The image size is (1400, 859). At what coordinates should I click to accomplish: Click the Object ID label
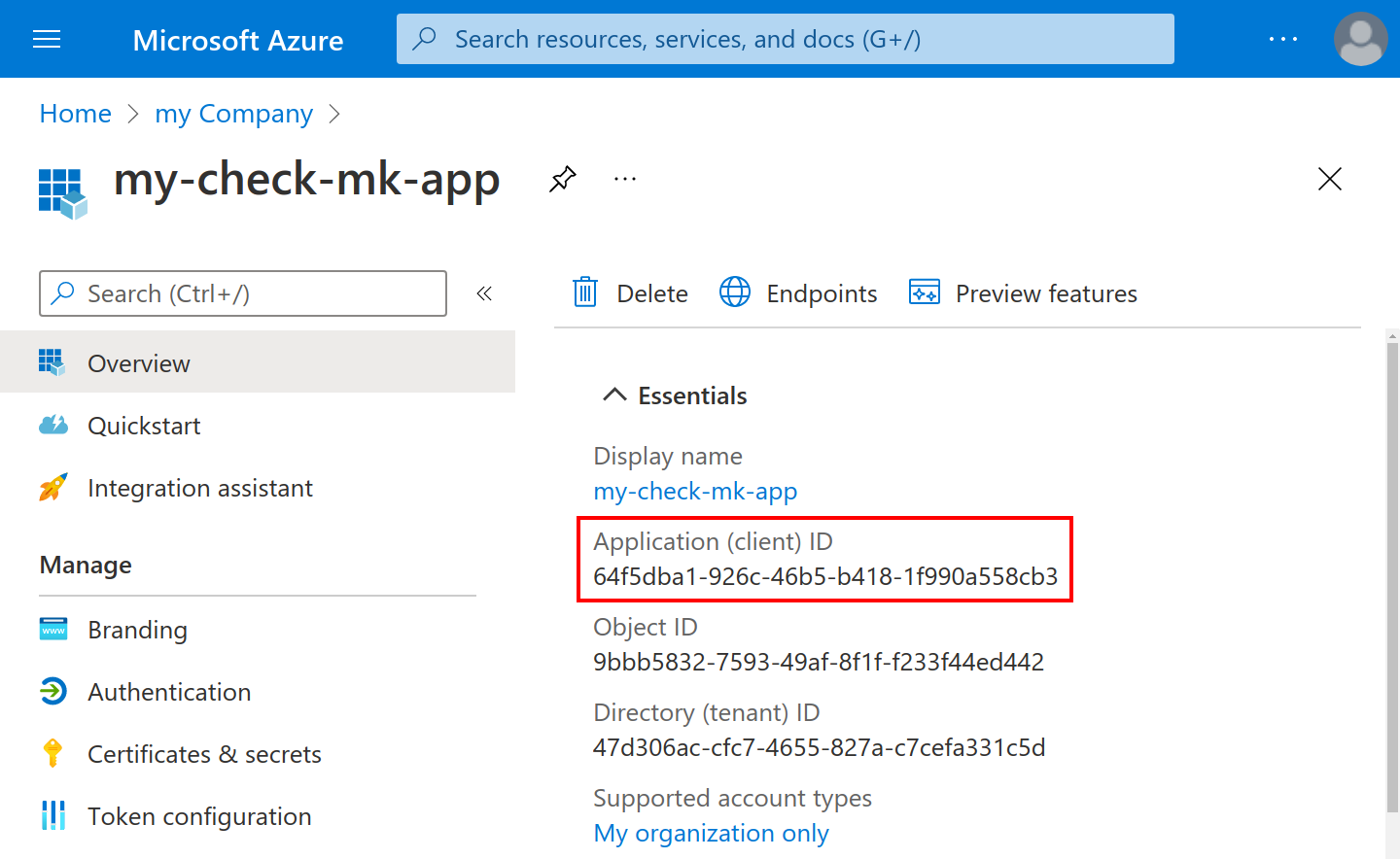coord(646,627)
